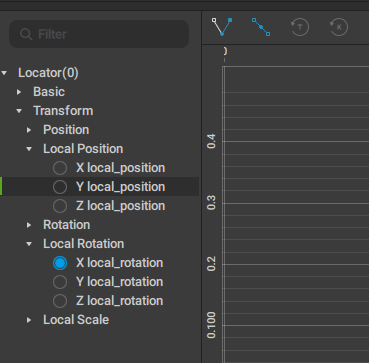Click the reset key (K) icon
Screen dimensions: 369x363
pyautogui.click(x=339, y=27)
